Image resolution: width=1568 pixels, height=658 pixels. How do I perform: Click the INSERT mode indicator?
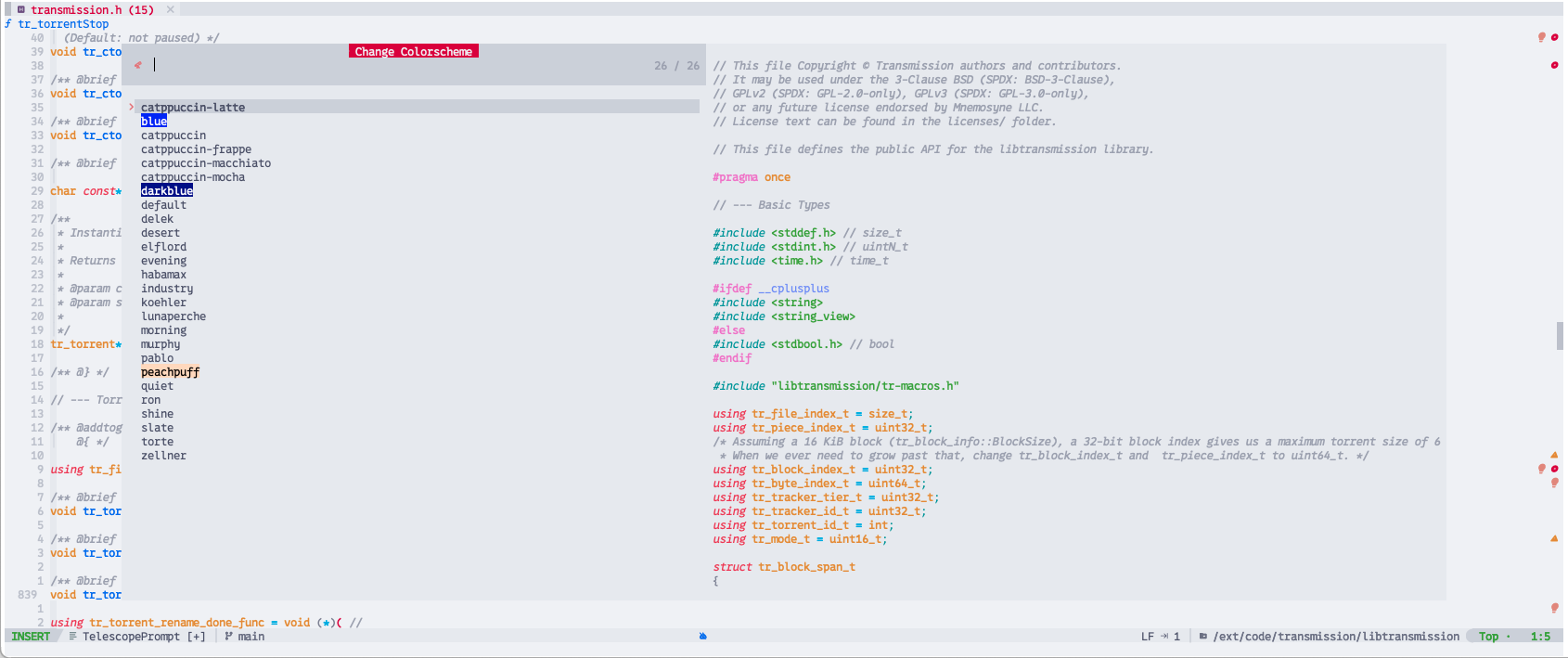[31, 637]
